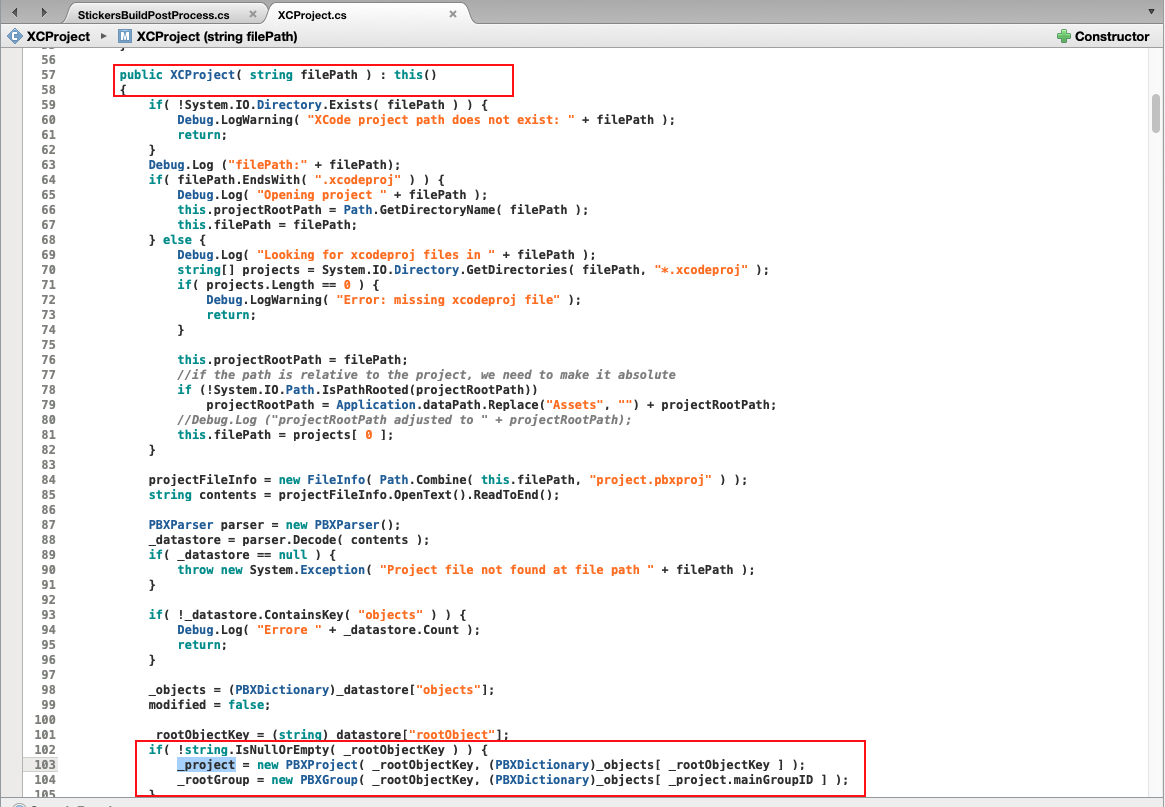Click line number 57 in the gutter
Screen dimensions: 1165x807
[48, 75]
